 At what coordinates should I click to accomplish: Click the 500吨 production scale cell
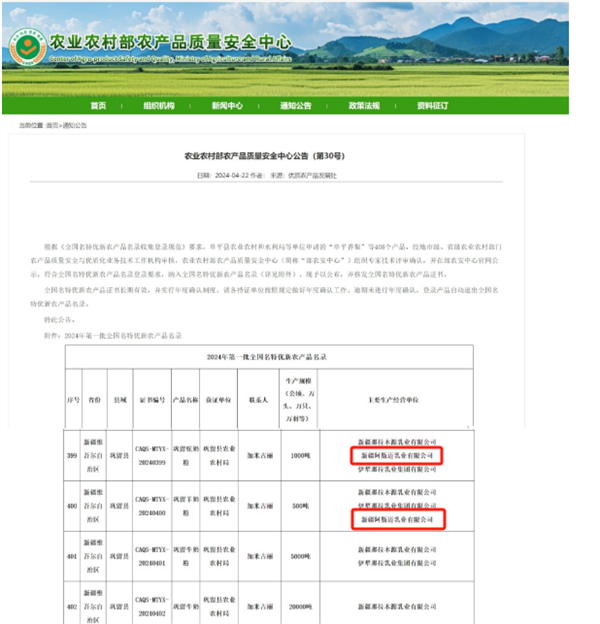click(x=300, y=506)
